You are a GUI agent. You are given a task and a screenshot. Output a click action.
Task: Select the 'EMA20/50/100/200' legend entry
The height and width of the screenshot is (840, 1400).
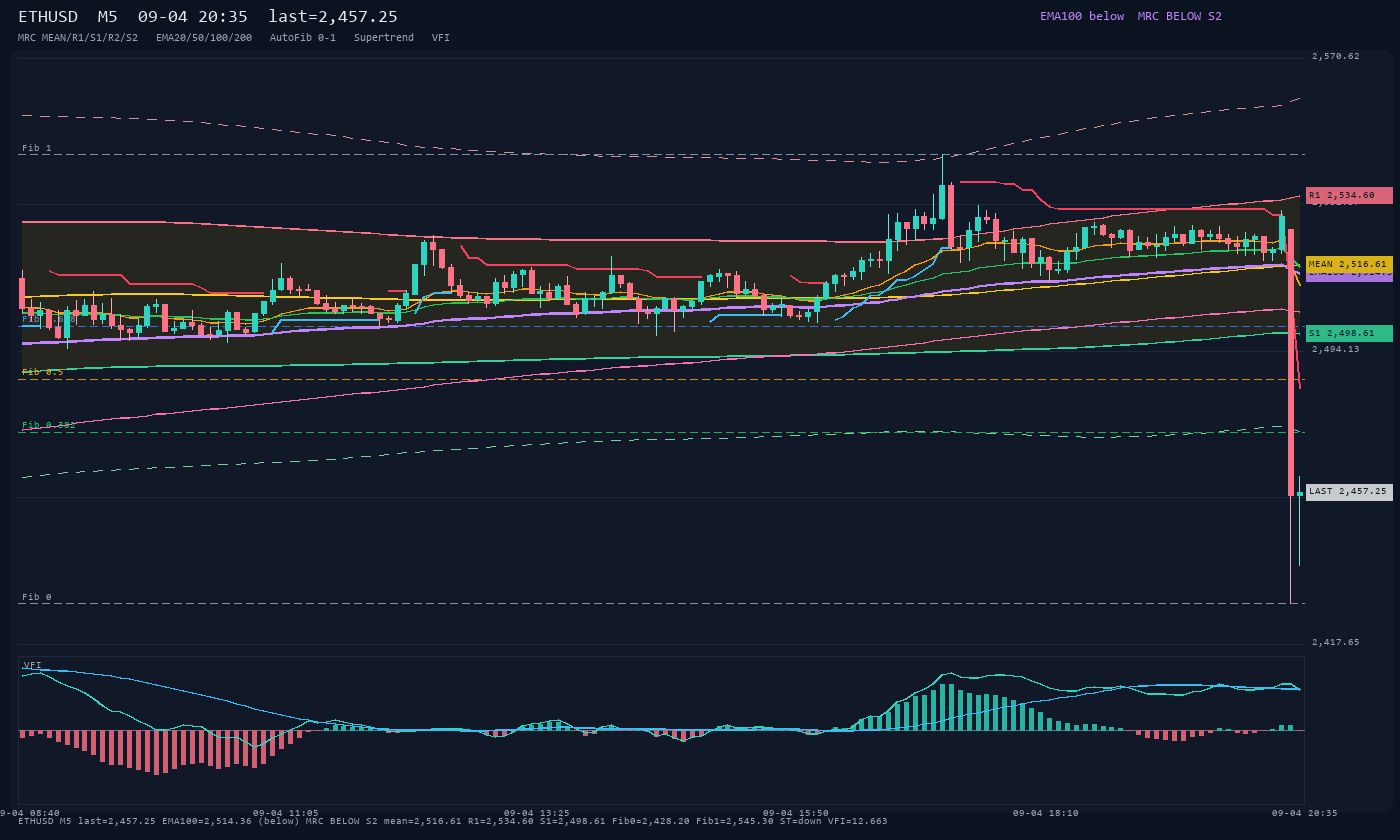204,37
